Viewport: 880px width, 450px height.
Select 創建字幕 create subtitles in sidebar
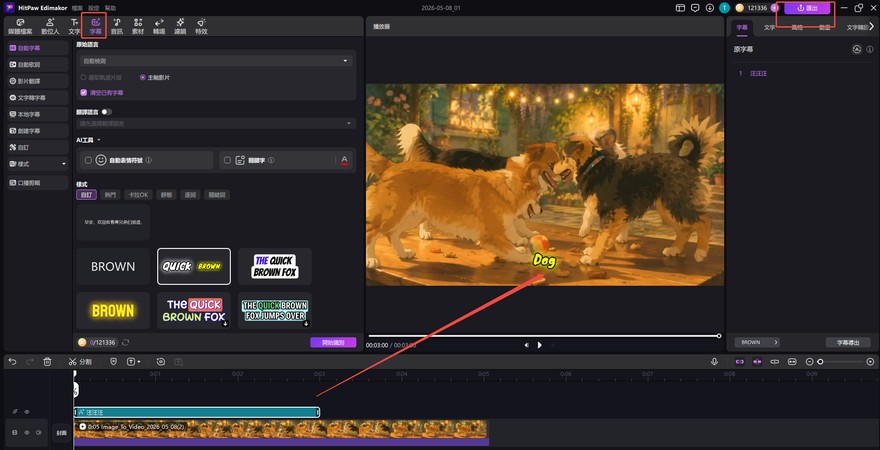click(38, 131)
